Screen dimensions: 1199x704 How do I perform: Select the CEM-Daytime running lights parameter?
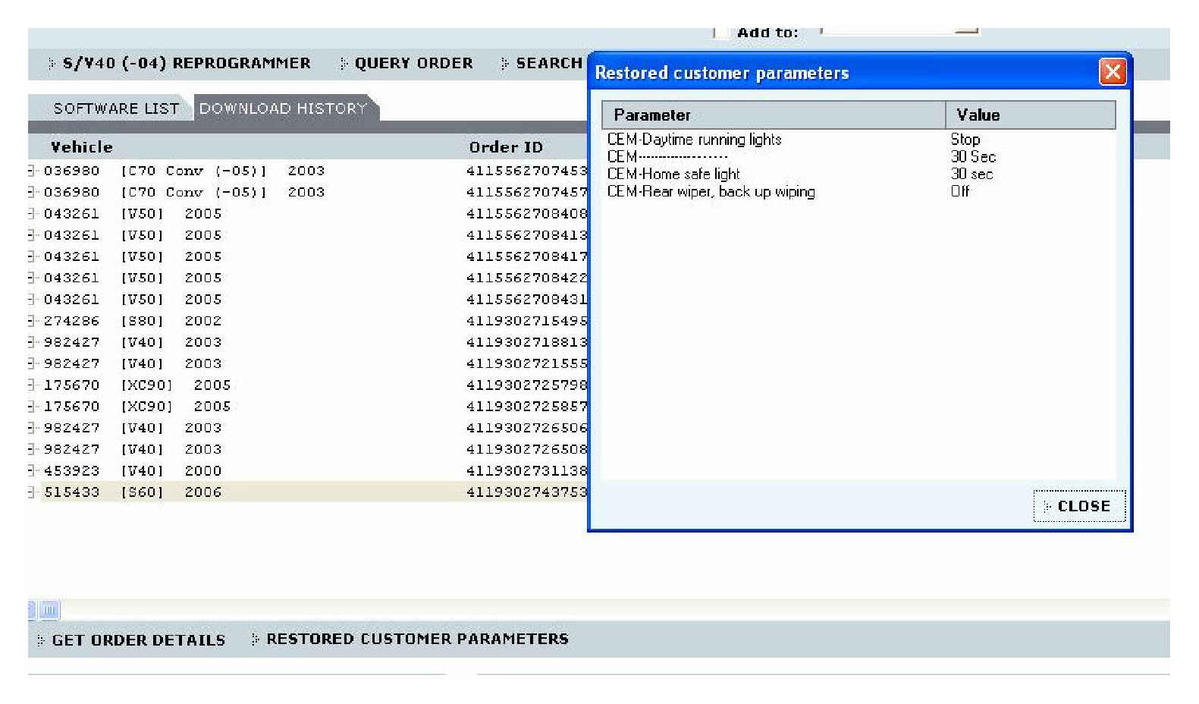694,140
